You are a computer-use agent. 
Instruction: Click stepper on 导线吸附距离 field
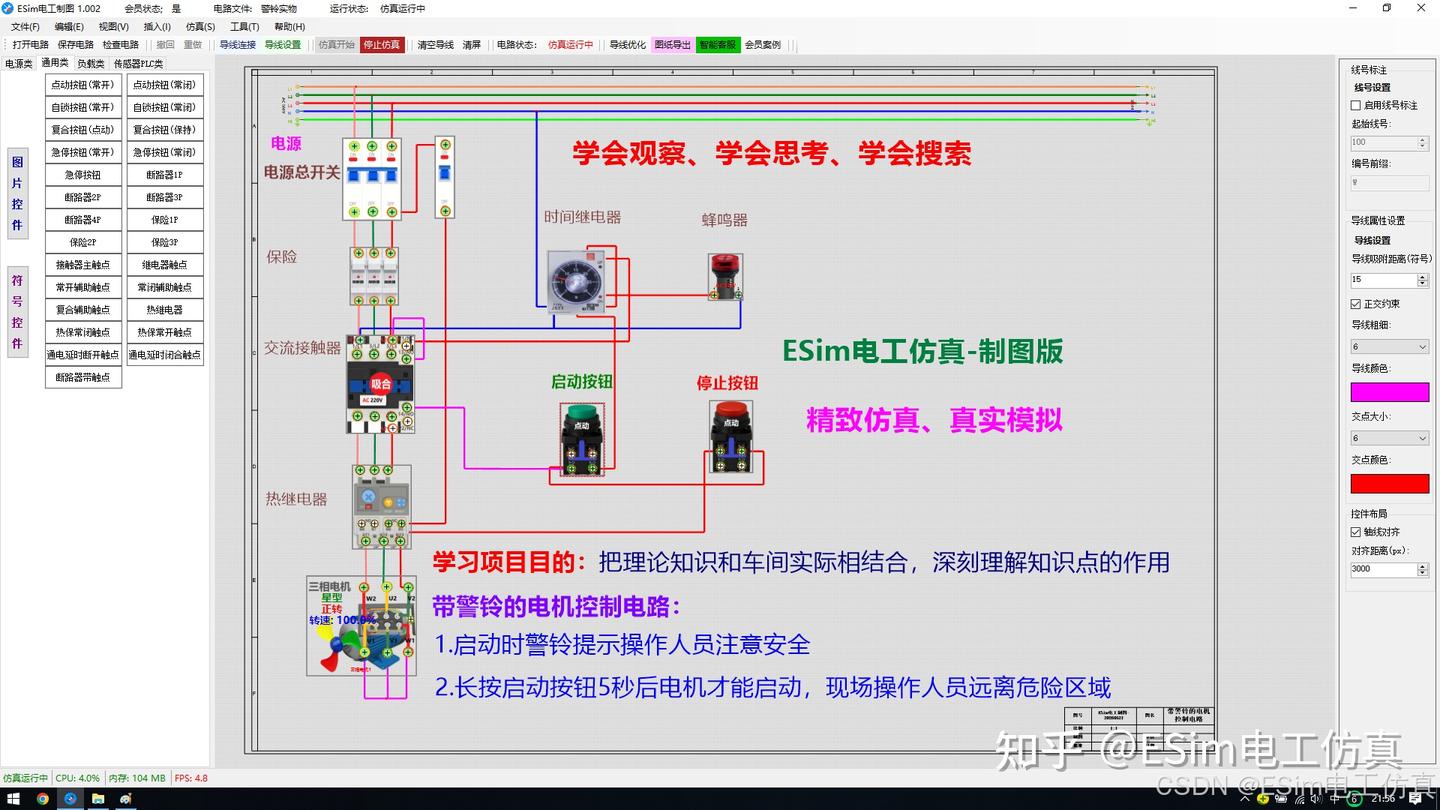point(1423,280)
